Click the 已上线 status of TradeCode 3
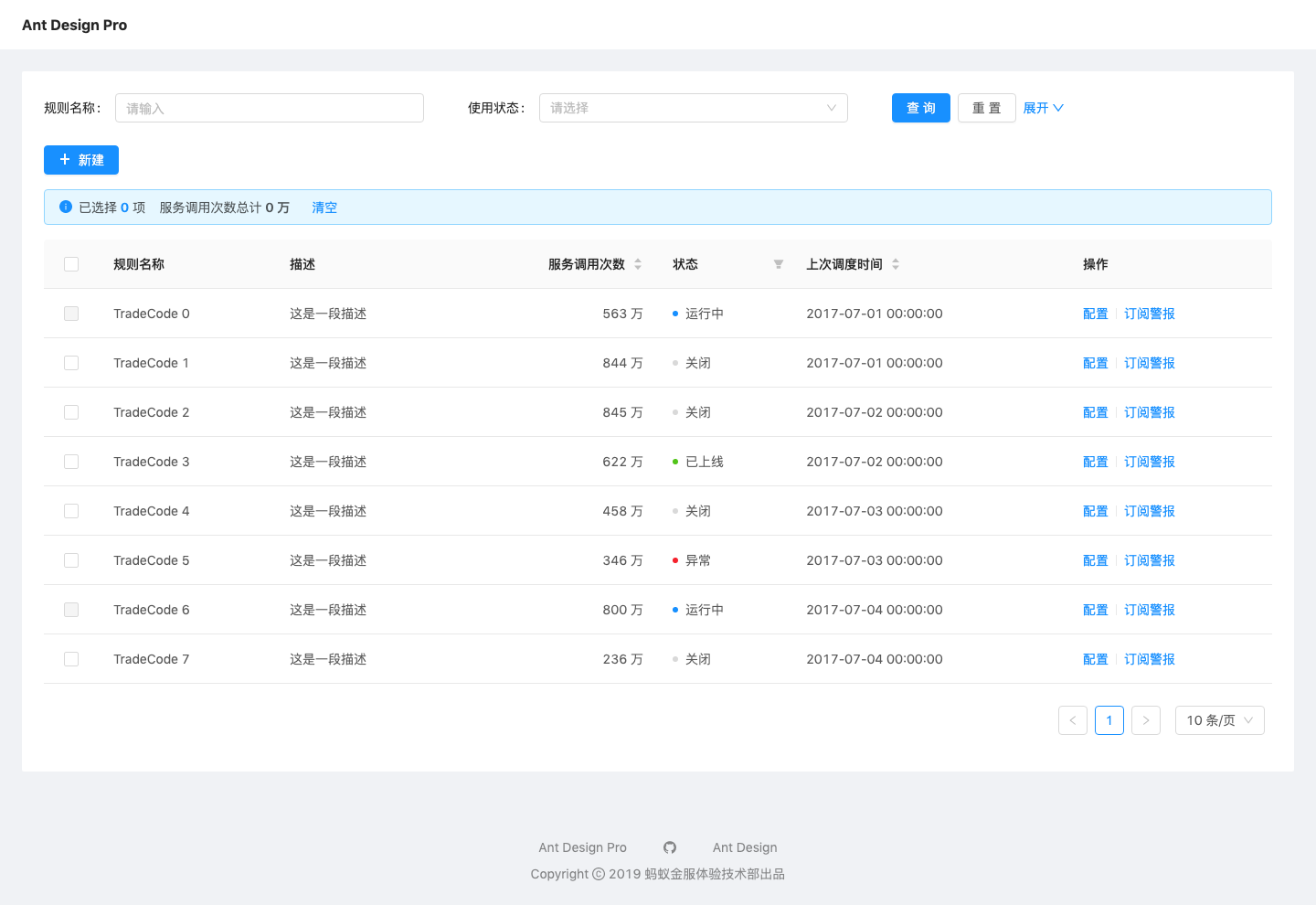The height and width of the screenshot is (905, 1316). 698,462
